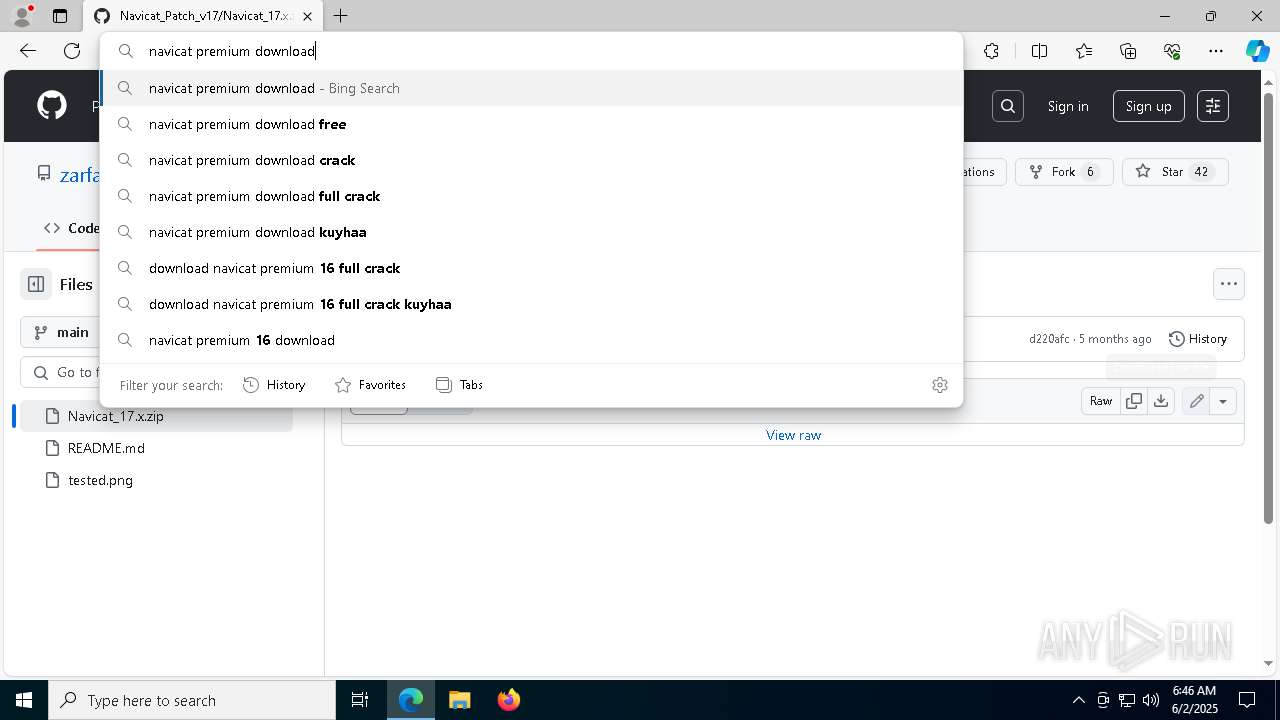Open File Explorer from the taskbar
The height and width of the screenshot is (720, 1280).
click(x=459, y=700)
